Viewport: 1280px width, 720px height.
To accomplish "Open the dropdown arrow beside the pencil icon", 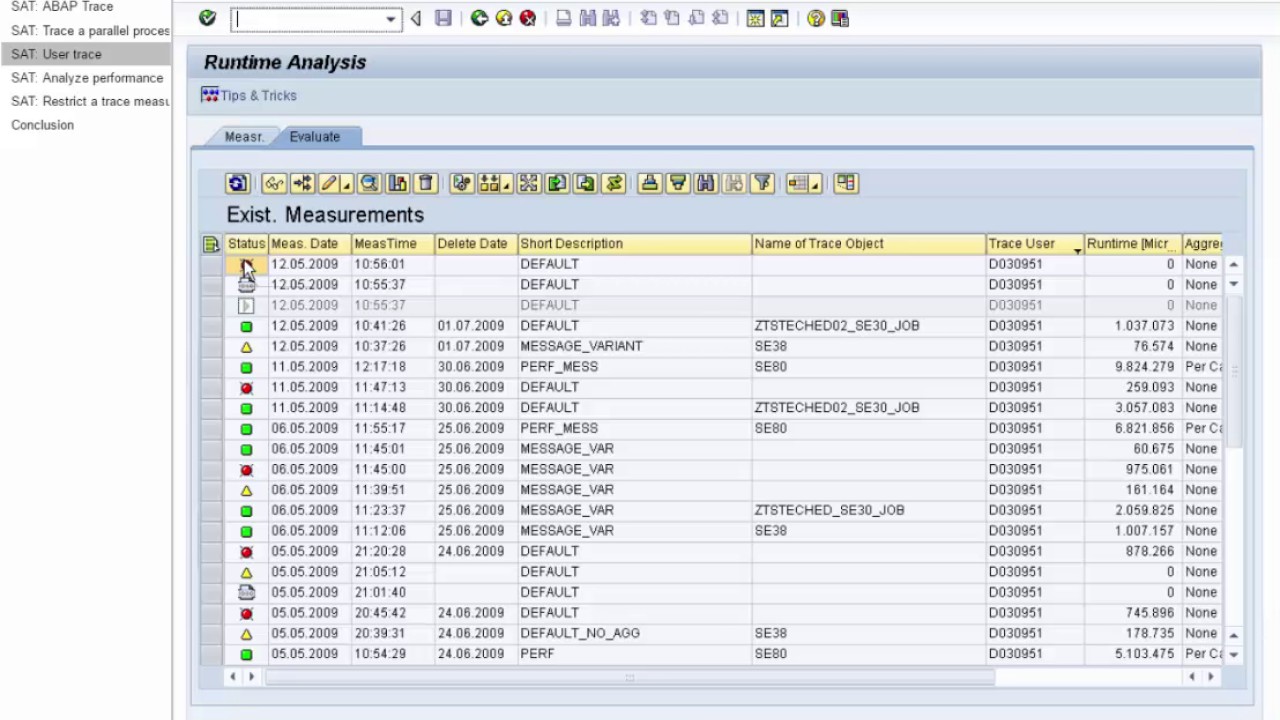I will coord(347,183).
